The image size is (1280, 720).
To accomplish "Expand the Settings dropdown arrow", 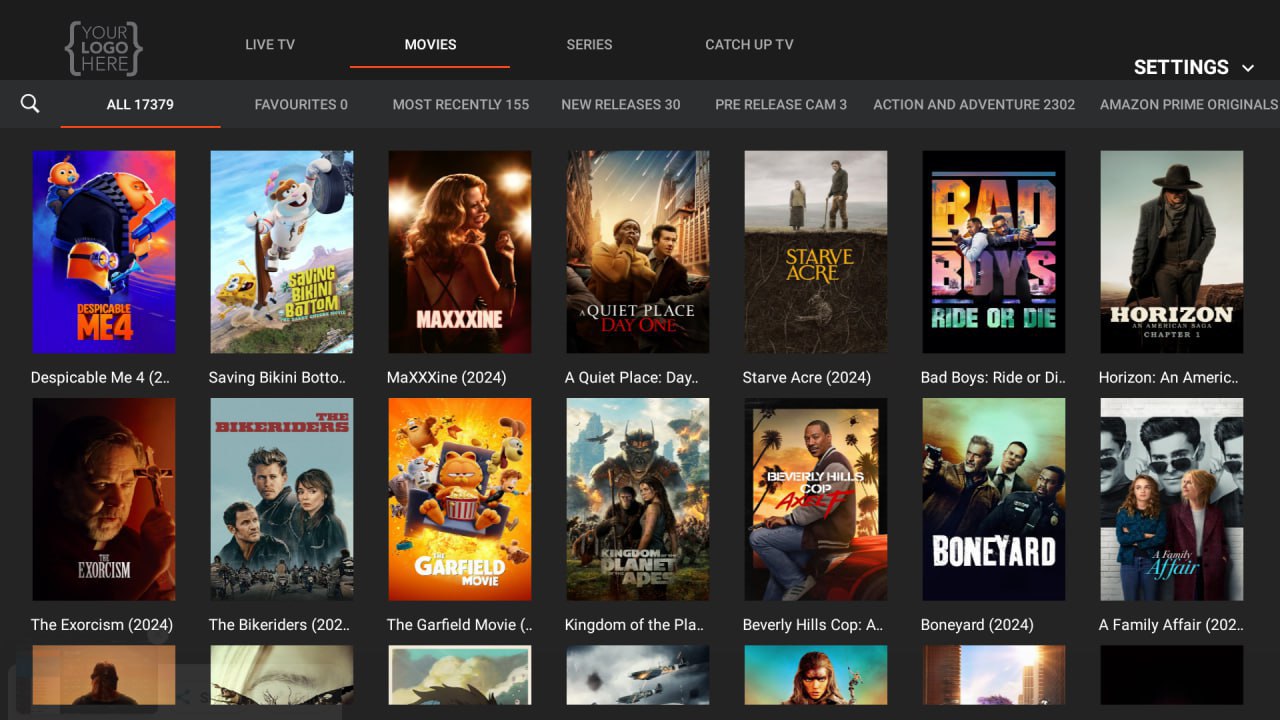I will [1248, 68].
